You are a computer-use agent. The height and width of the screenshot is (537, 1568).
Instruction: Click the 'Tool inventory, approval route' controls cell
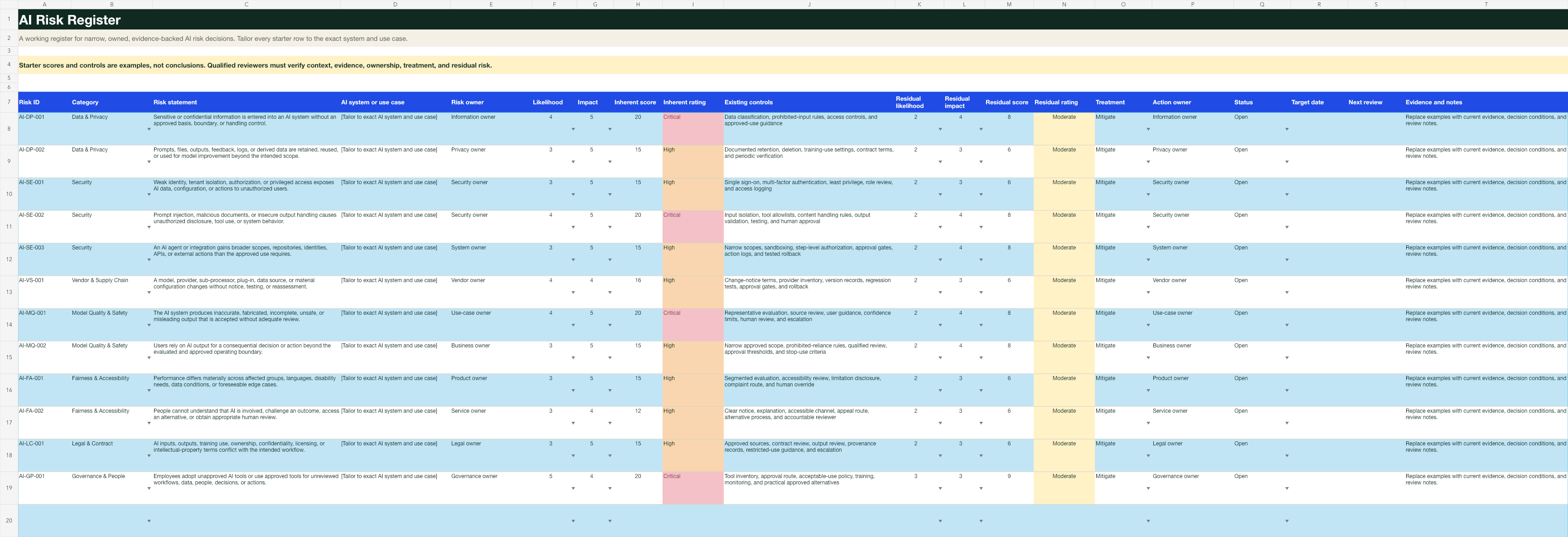pos(809,488)
